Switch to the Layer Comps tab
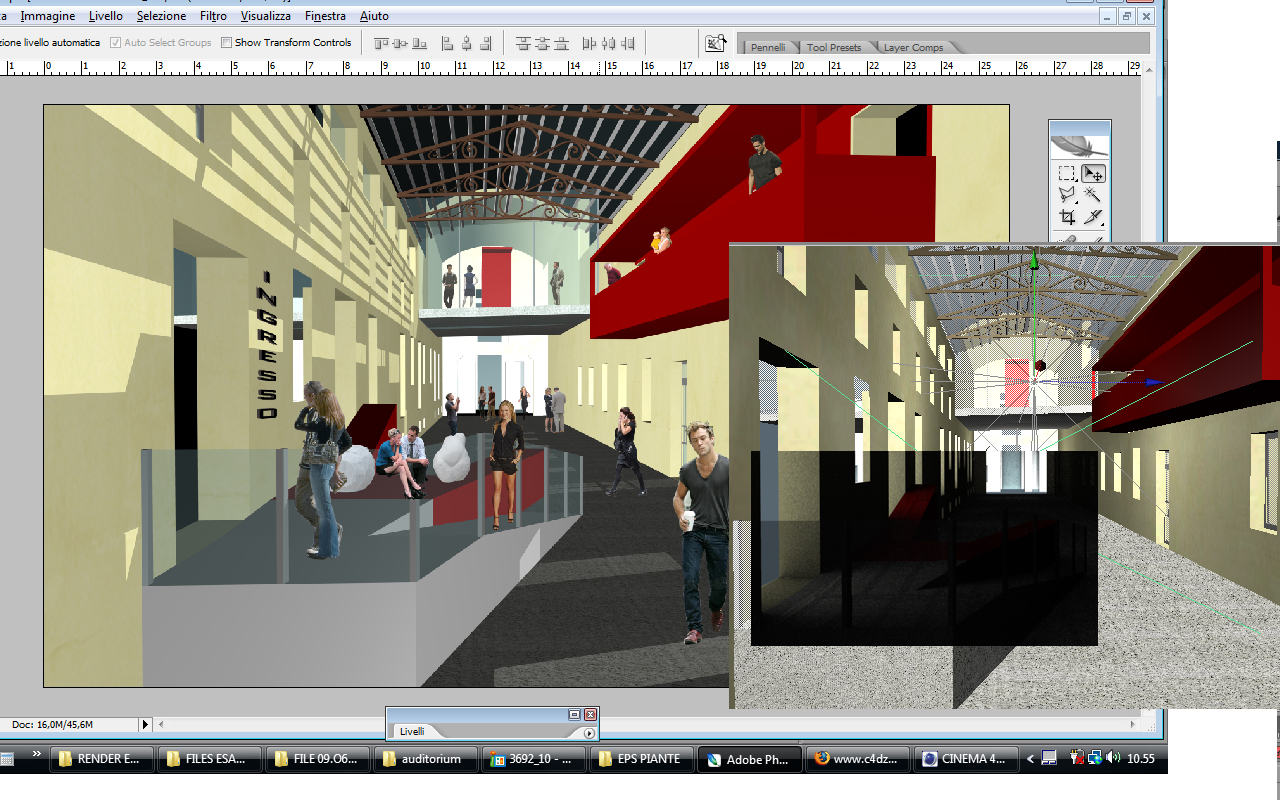1280x800 pixels. pyautogui.click(x=913, y=47)
